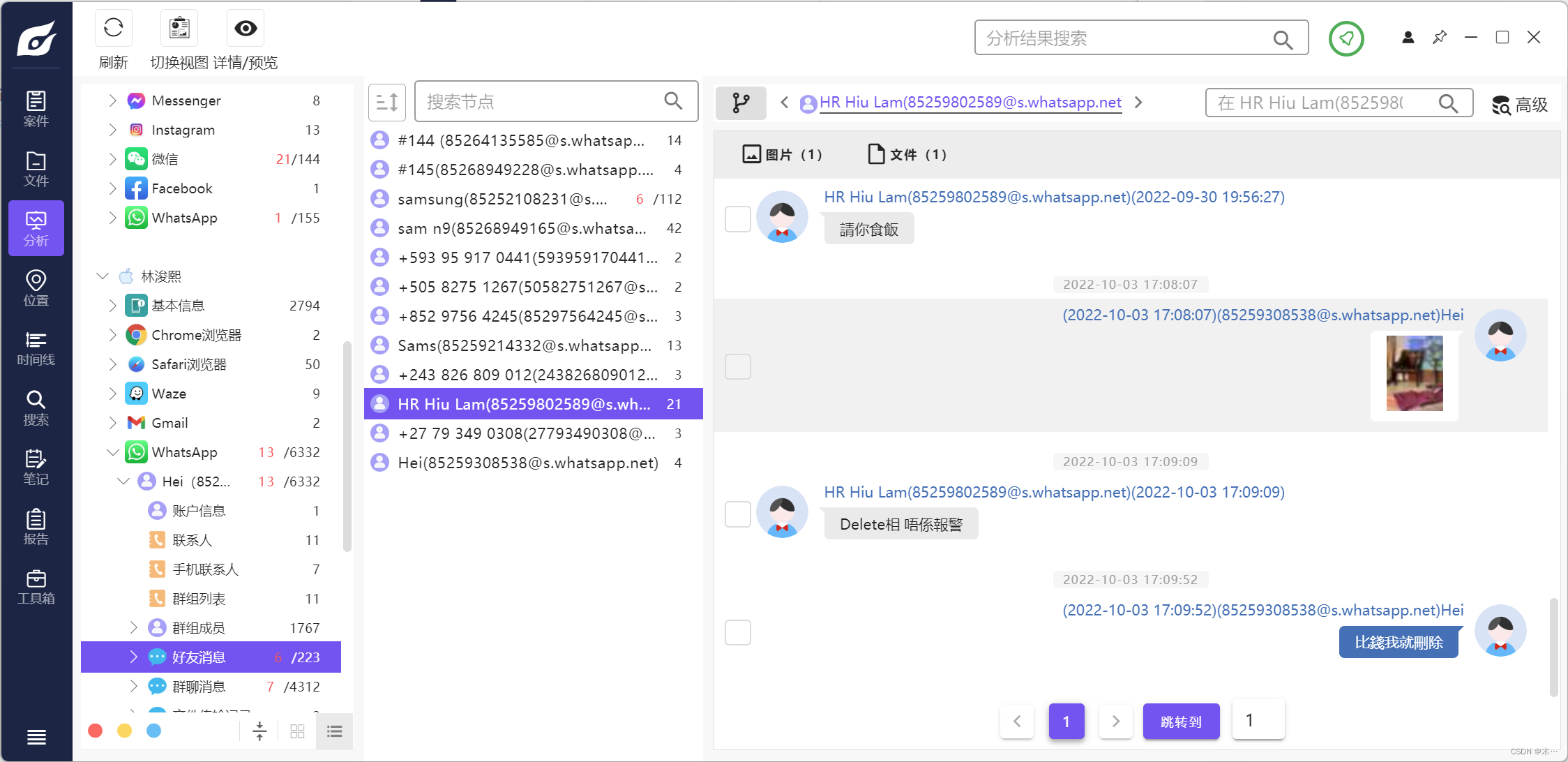Open the Timeline (时间线) sidebar panel
This screenshot has height=762, width=1568.
(x=36, y=348)
